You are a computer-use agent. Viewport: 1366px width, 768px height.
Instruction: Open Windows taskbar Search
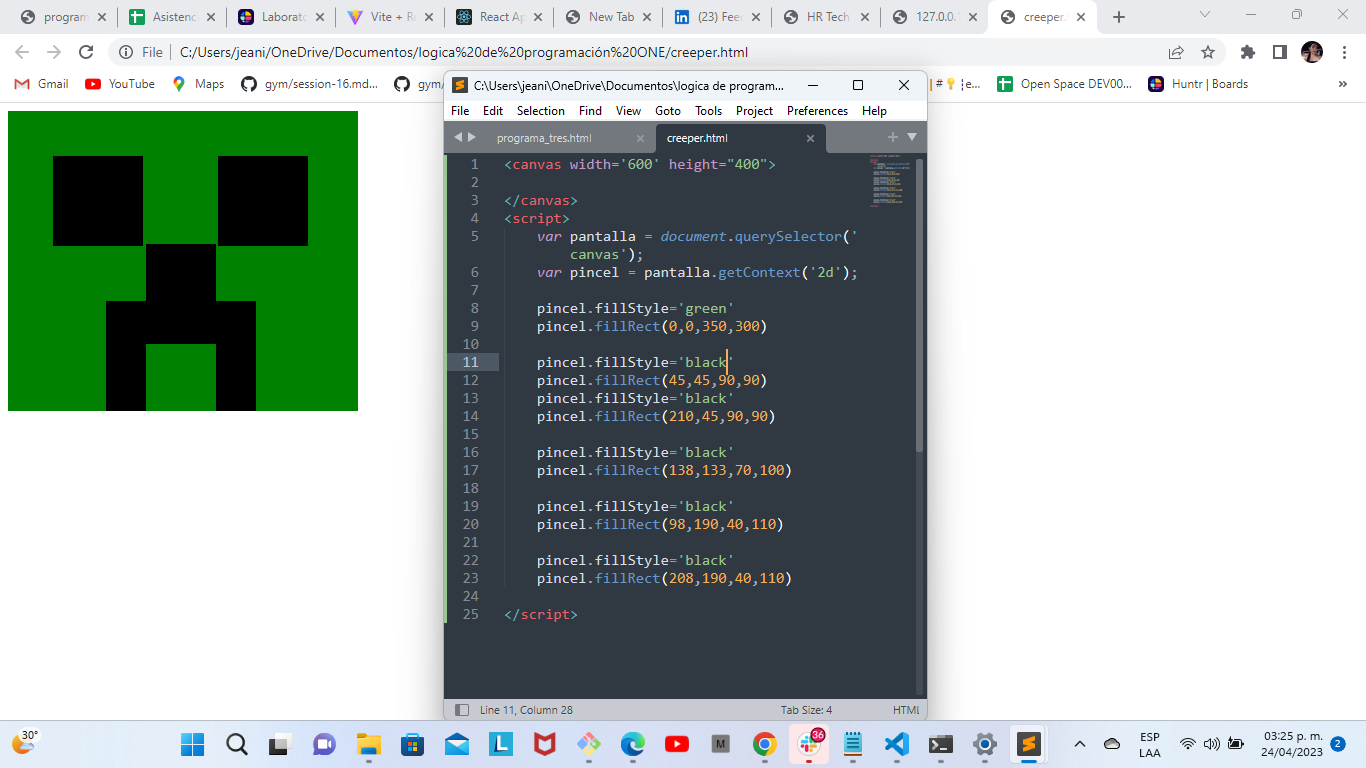pos(236,744)
